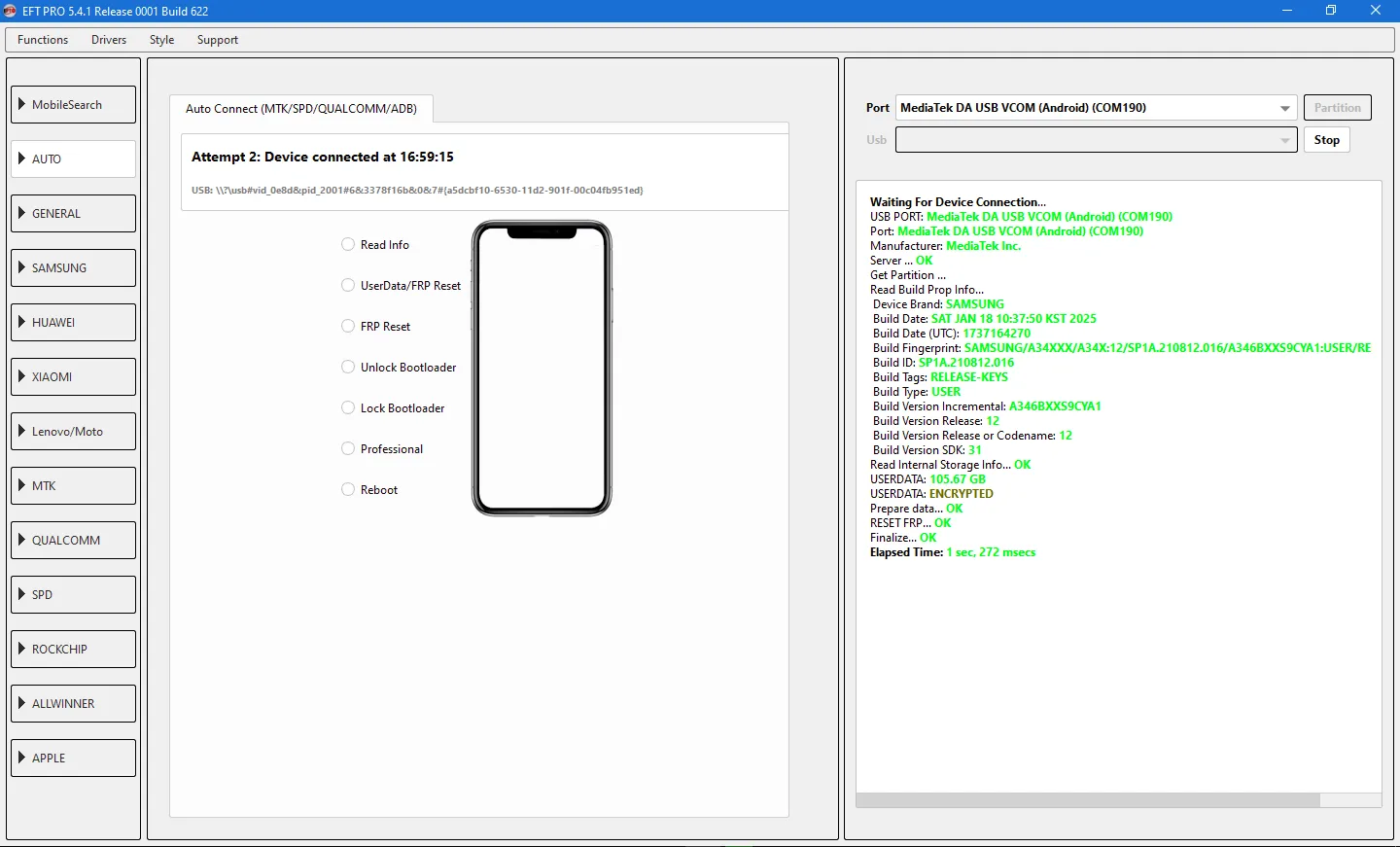Screen dimensions: 1400x847
Task: Open the Port dropdown list
Action: (x=1285, y=108)
